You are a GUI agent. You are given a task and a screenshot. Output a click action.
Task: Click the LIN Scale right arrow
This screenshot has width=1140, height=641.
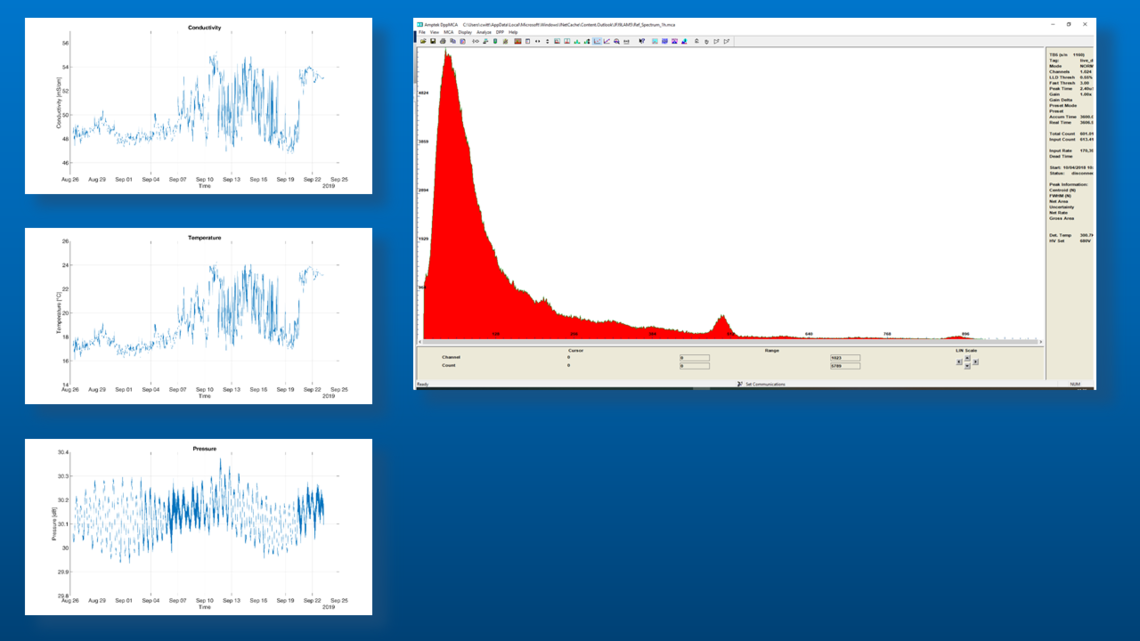point(976,362)
